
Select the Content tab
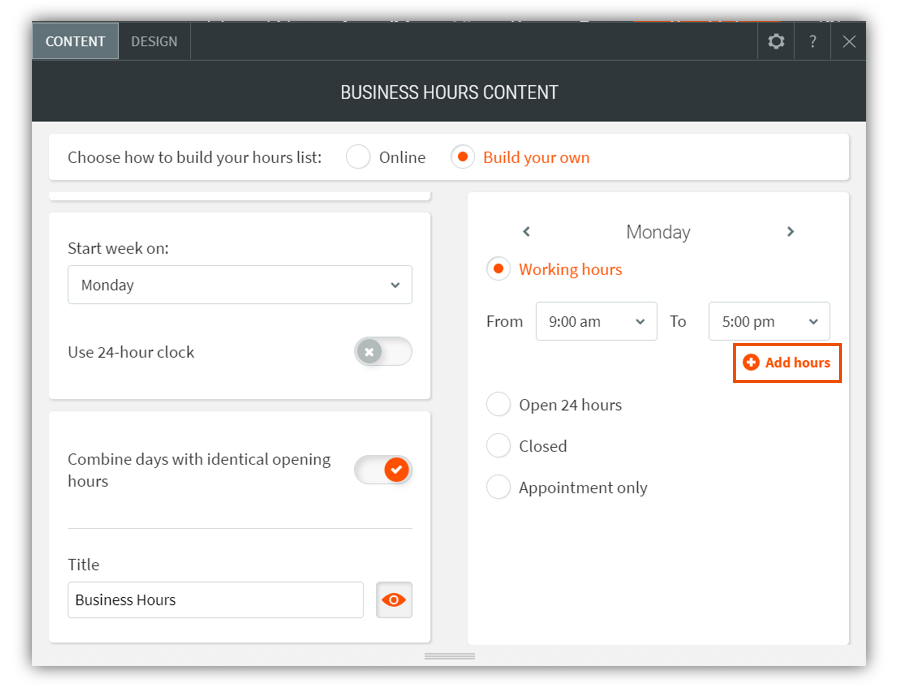pos(75,41)
